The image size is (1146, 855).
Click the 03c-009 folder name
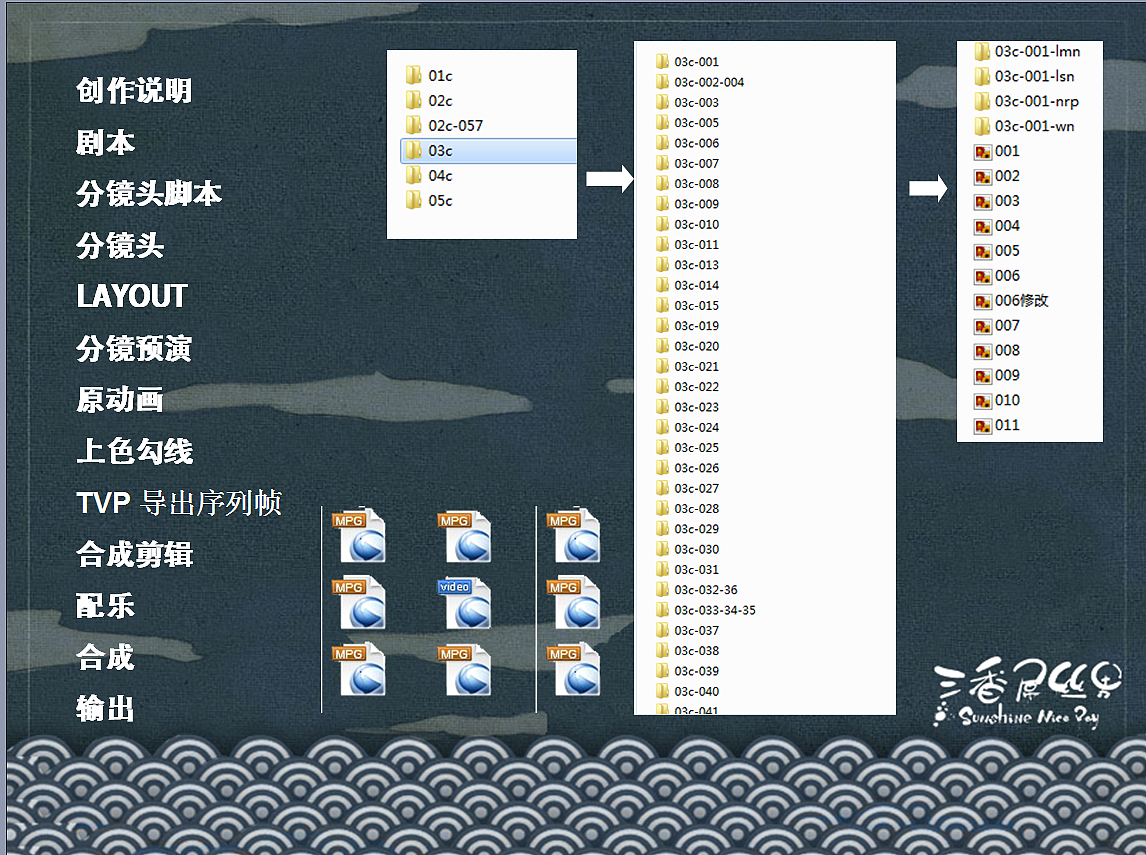point(697,204)
